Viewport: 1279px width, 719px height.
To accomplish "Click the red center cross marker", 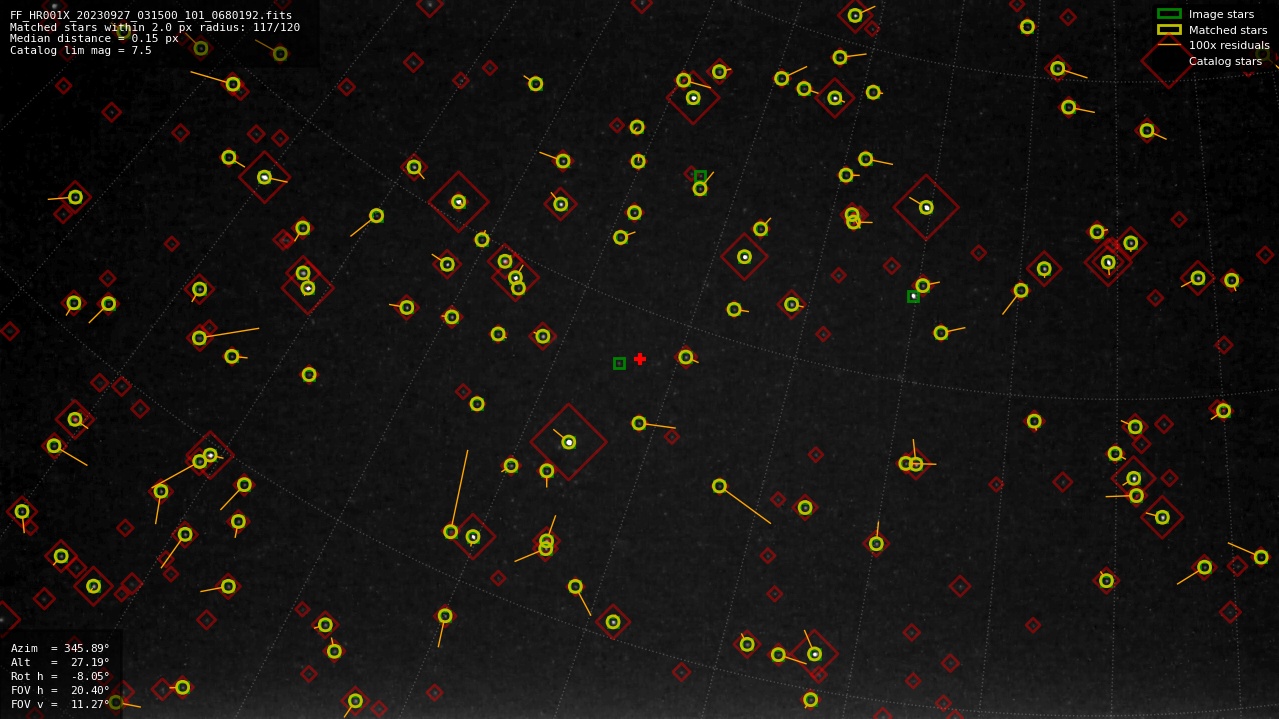I will (x=640, y=359).
